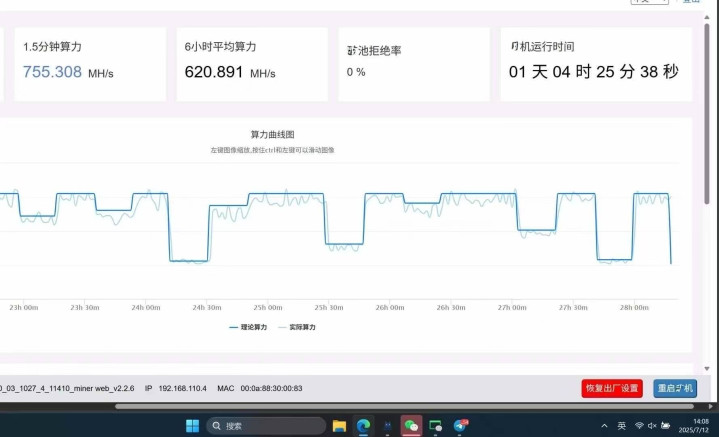Open the clock and date in taskbar
Screen dimensions: 719x437
pos(693,426)
